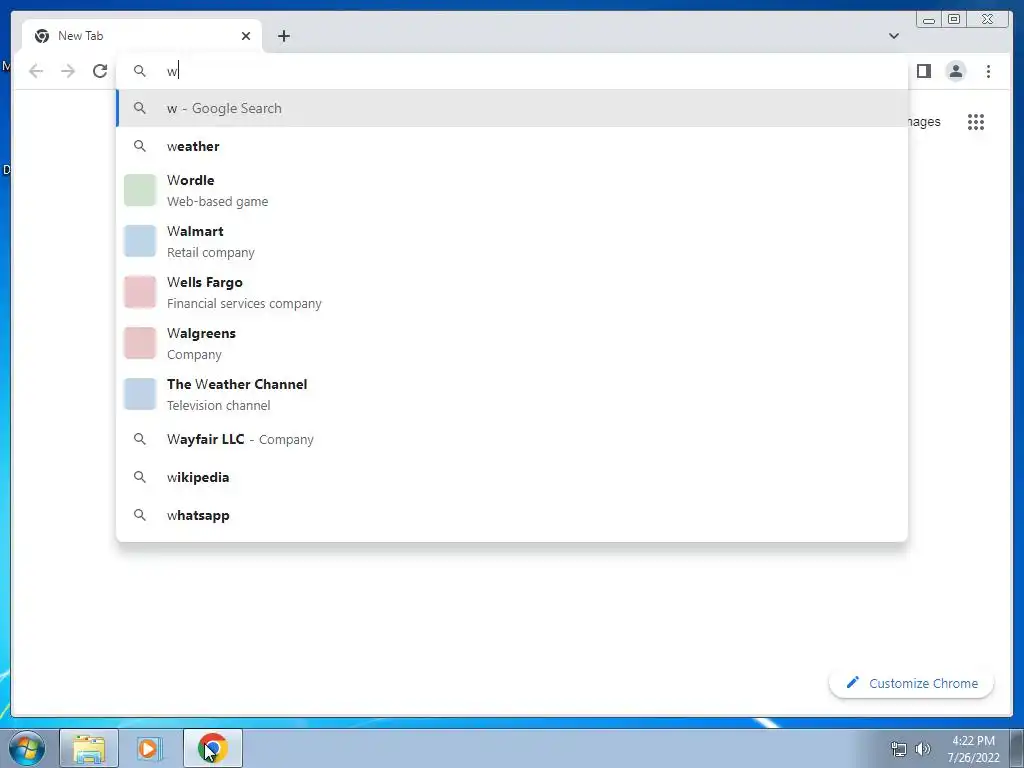Click the taskbar clock showing 4:22 PM

point(973,748)
